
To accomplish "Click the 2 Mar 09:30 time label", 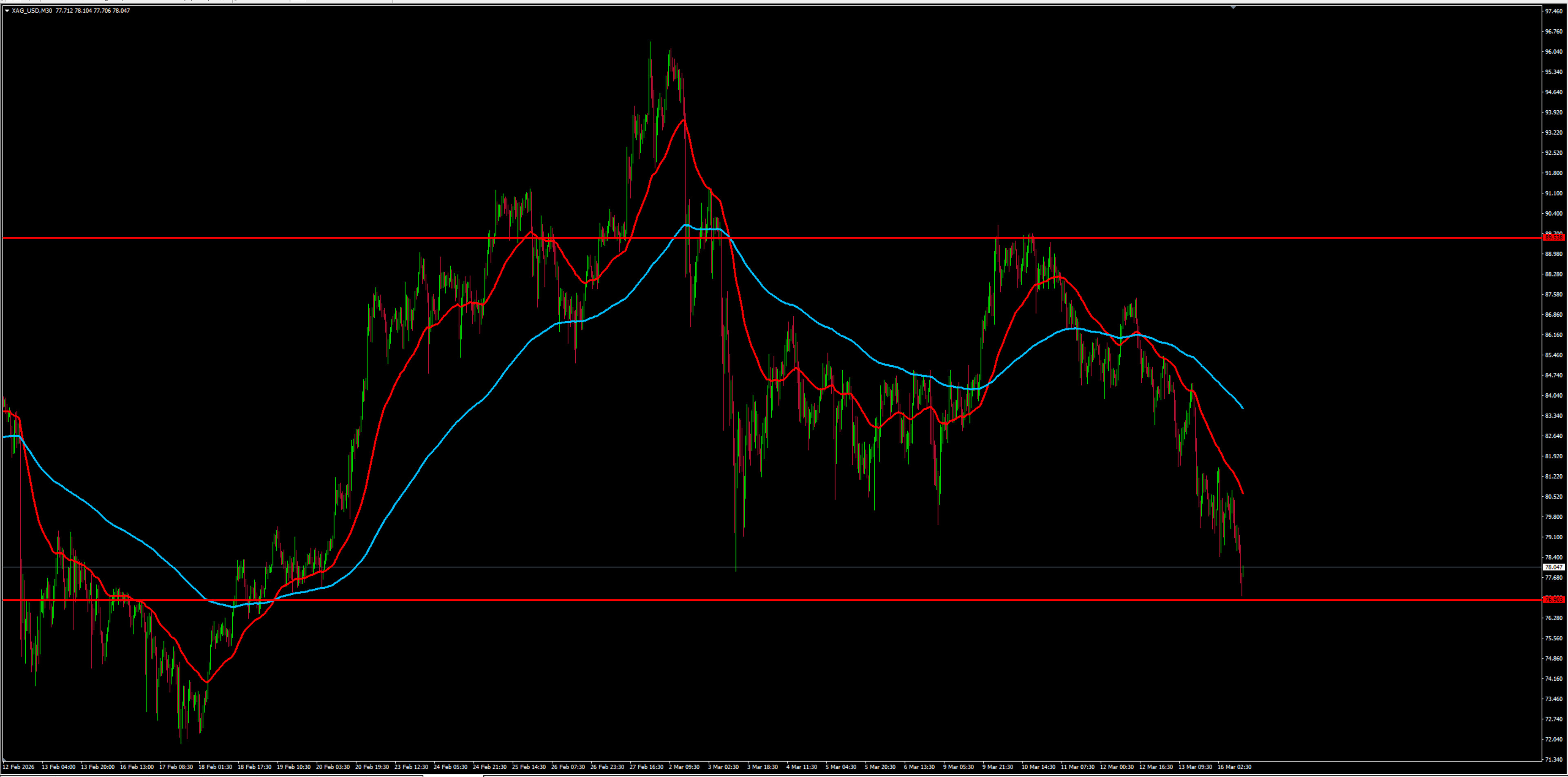I will pos(684,767).
